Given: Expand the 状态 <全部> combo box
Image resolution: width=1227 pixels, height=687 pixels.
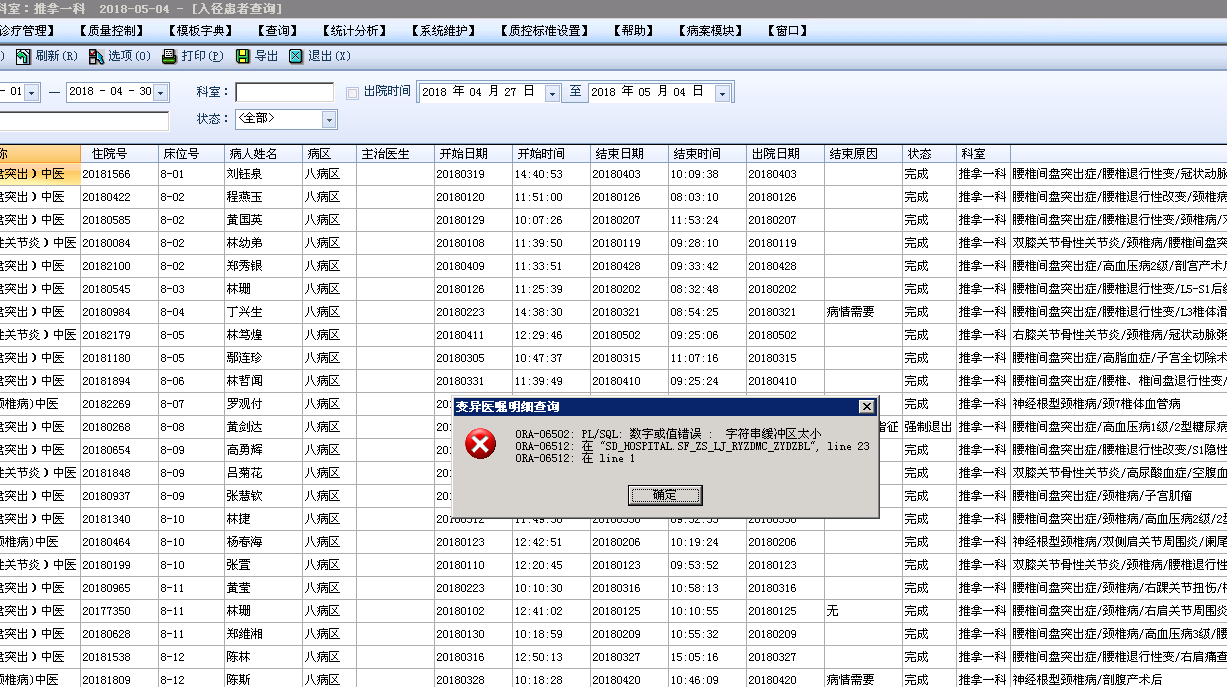Looking at the screenshot, I should point(329,120).
